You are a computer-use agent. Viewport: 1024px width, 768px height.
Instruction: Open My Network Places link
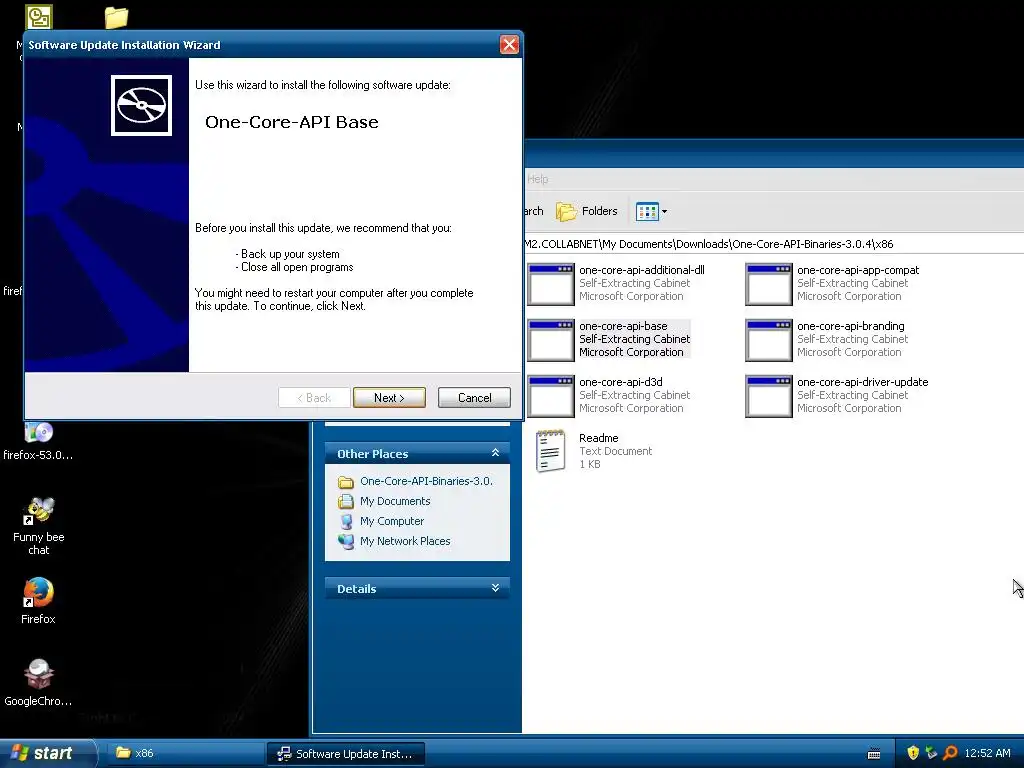[x=405, y=541]
